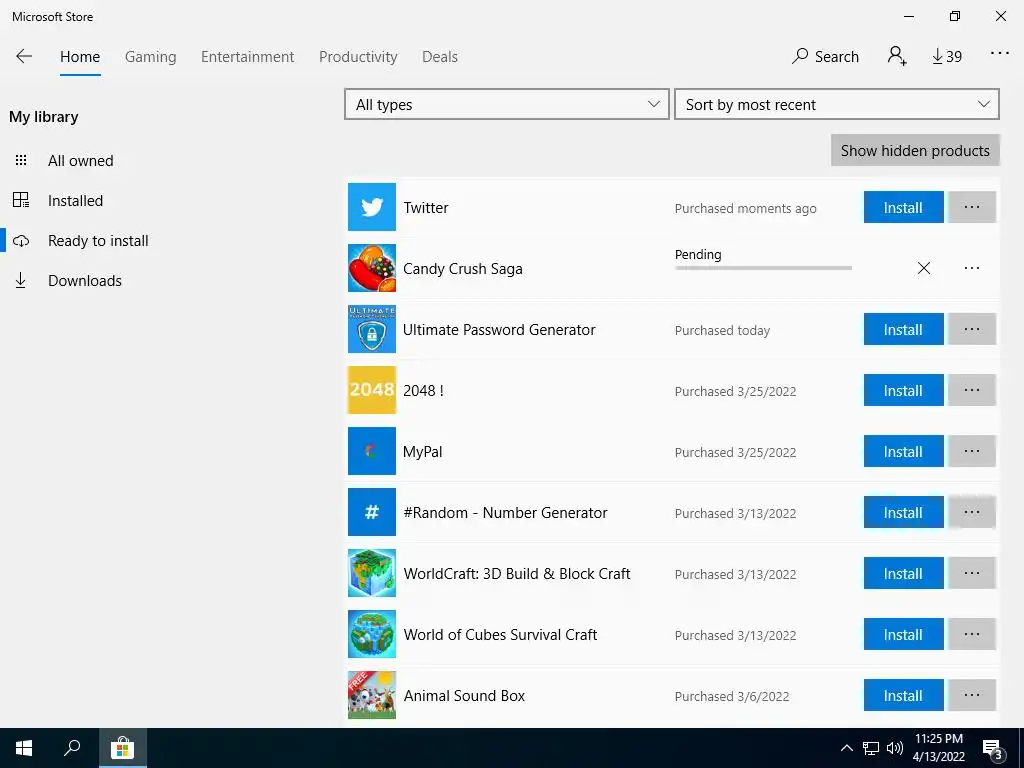The image size is (1024, 768).
Task: Open more options for Ultimate Password Generator
Action: point(972,329)
